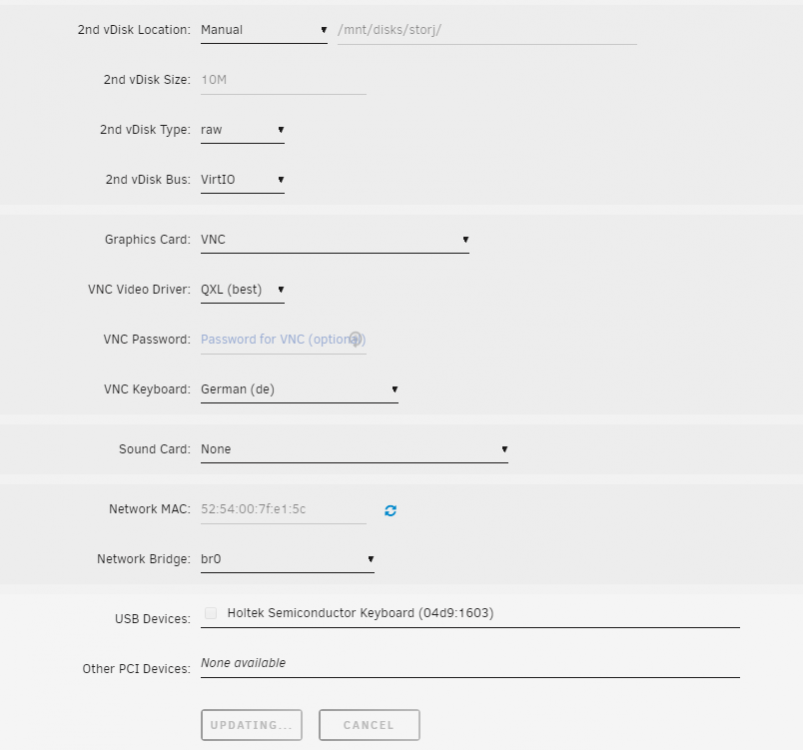Focus the Network MAC address field
Screen dimensions: 803x750
283,509
